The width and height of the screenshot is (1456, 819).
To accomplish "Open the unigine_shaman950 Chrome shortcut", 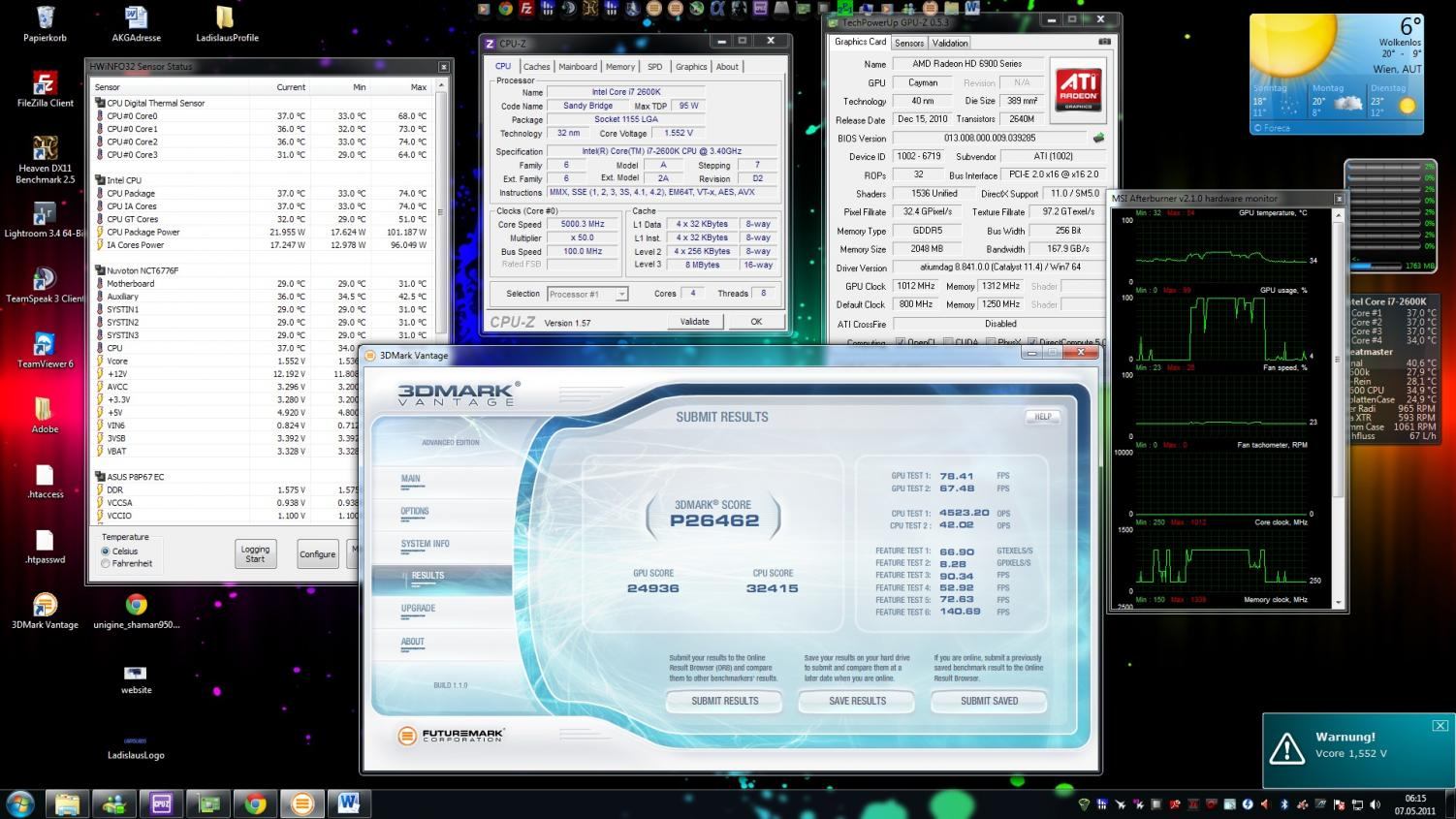I will click(x=136, y=612).
